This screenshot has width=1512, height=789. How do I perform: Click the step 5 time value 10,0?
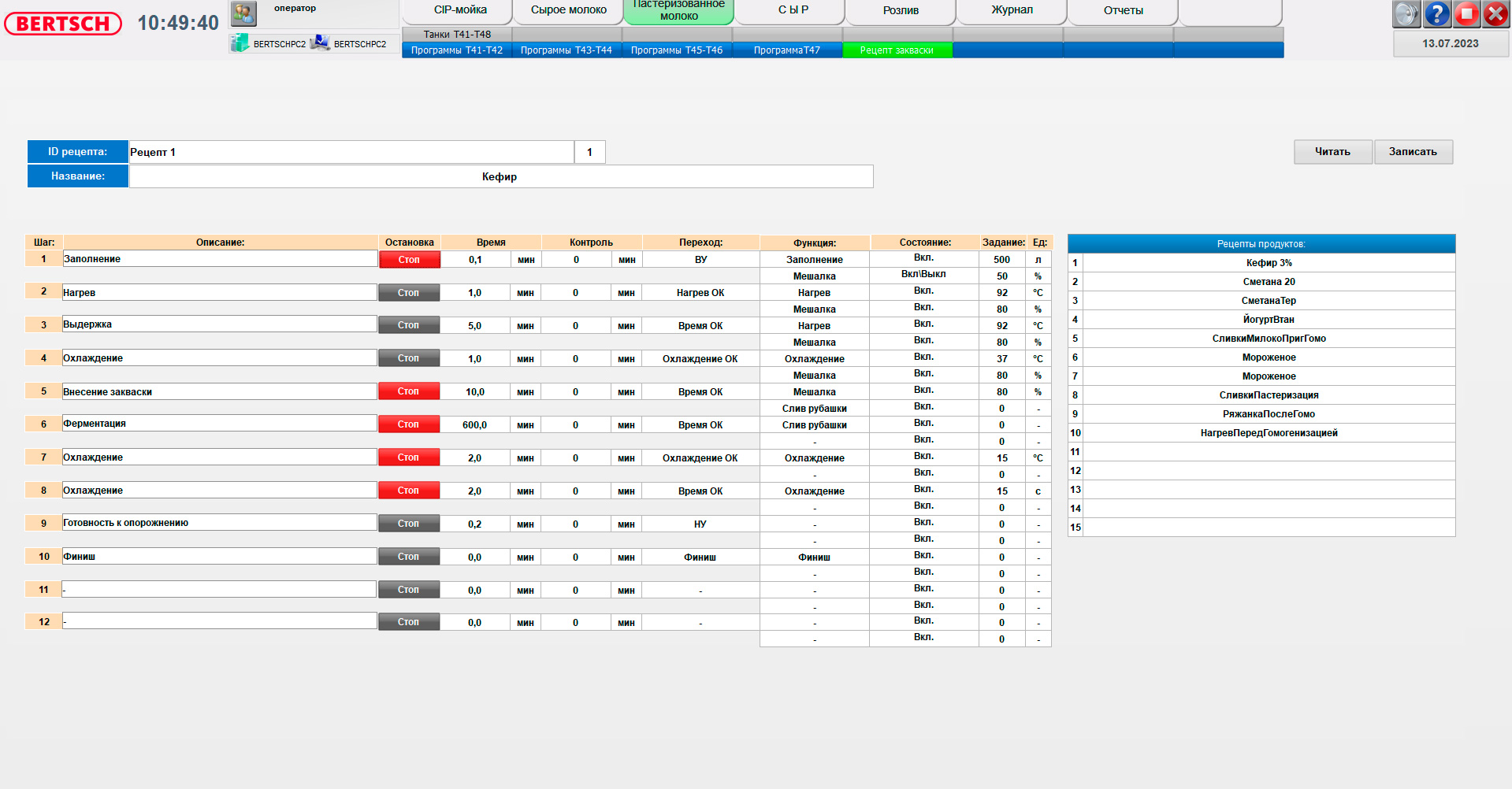474,392
